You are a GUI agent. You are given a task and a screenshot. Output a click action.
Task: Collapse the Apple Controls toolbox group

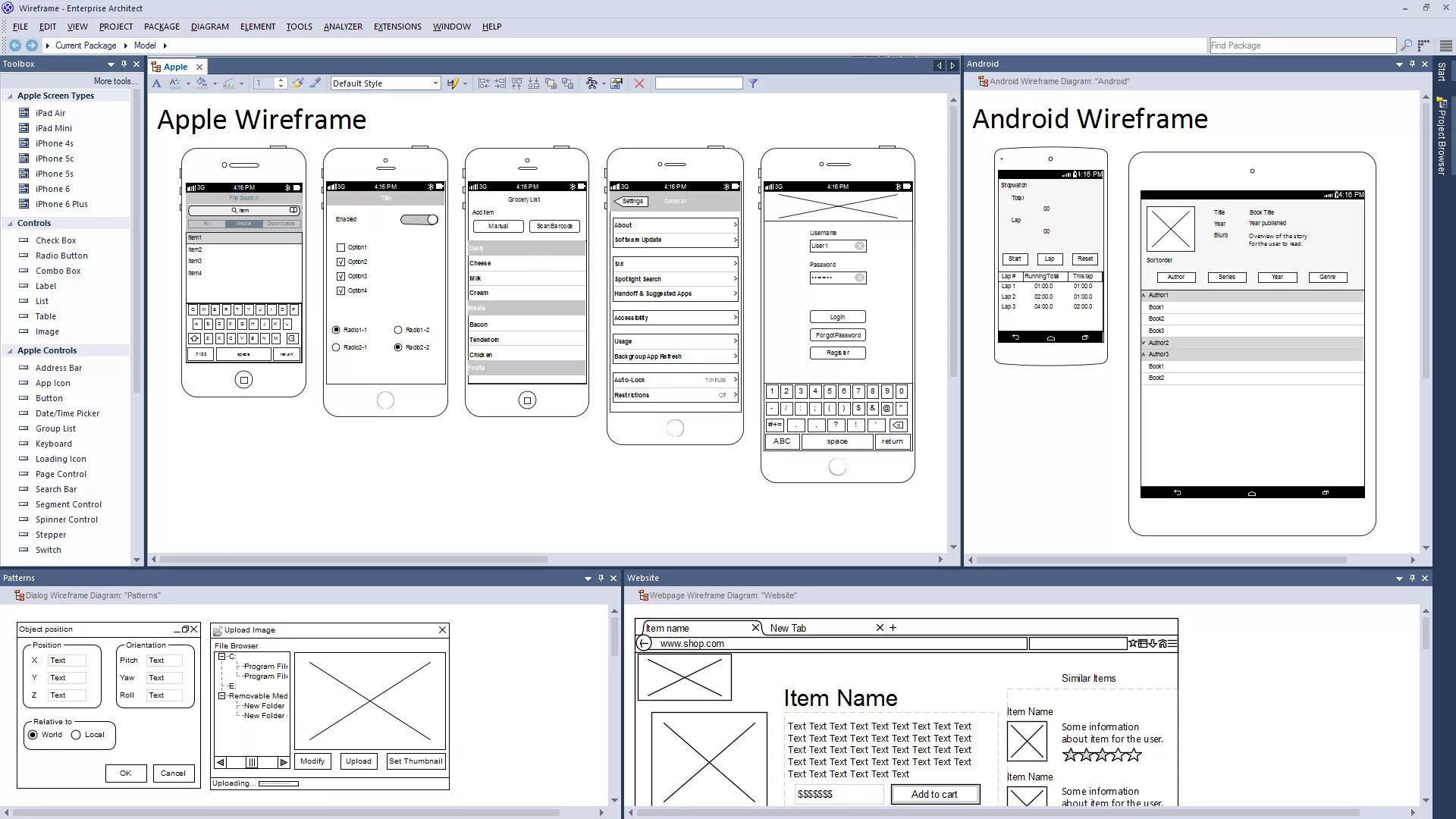click(x=10, y=351)
